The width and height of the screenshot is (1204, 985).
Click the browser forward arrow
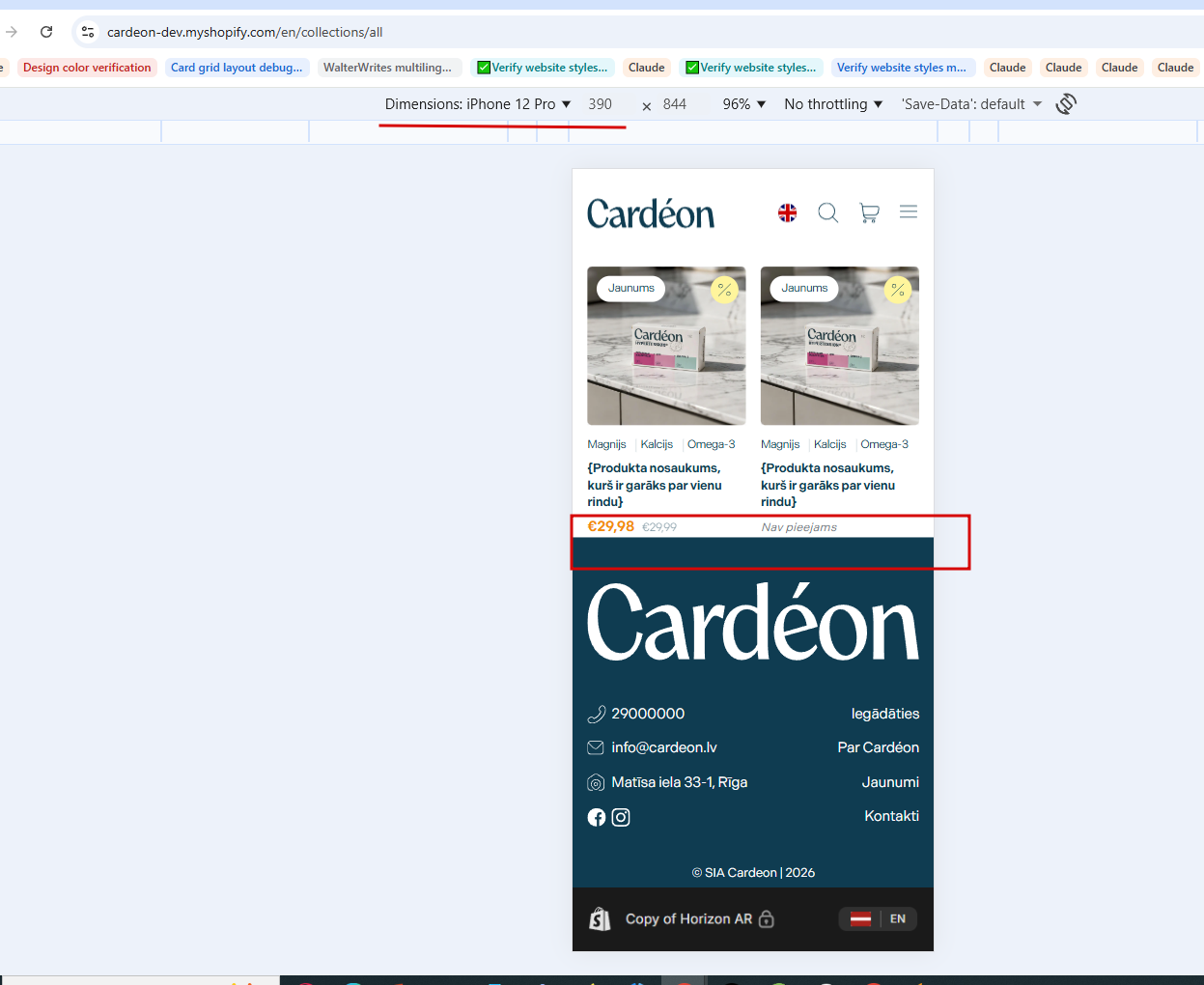click(12, 32)
